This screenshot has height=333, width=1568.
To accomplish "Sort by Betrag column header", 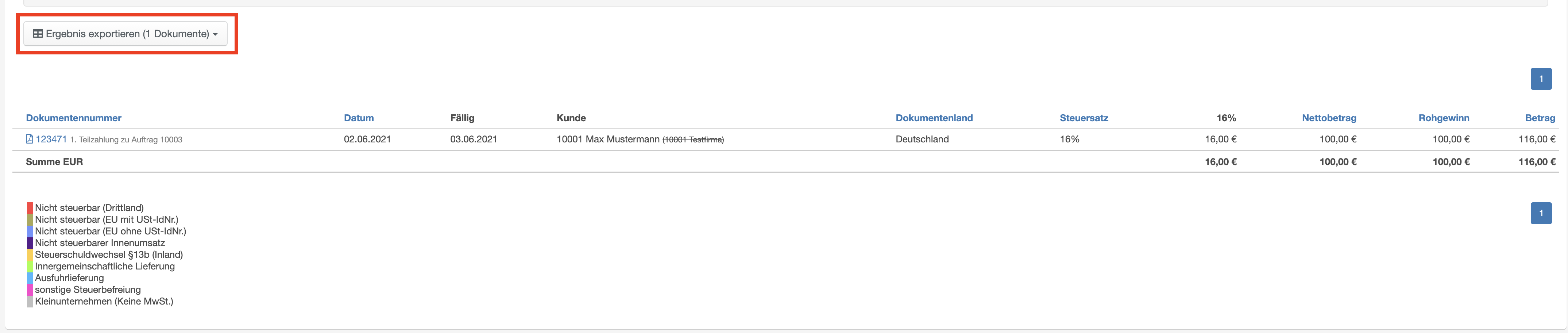I will pos(1540,118).
